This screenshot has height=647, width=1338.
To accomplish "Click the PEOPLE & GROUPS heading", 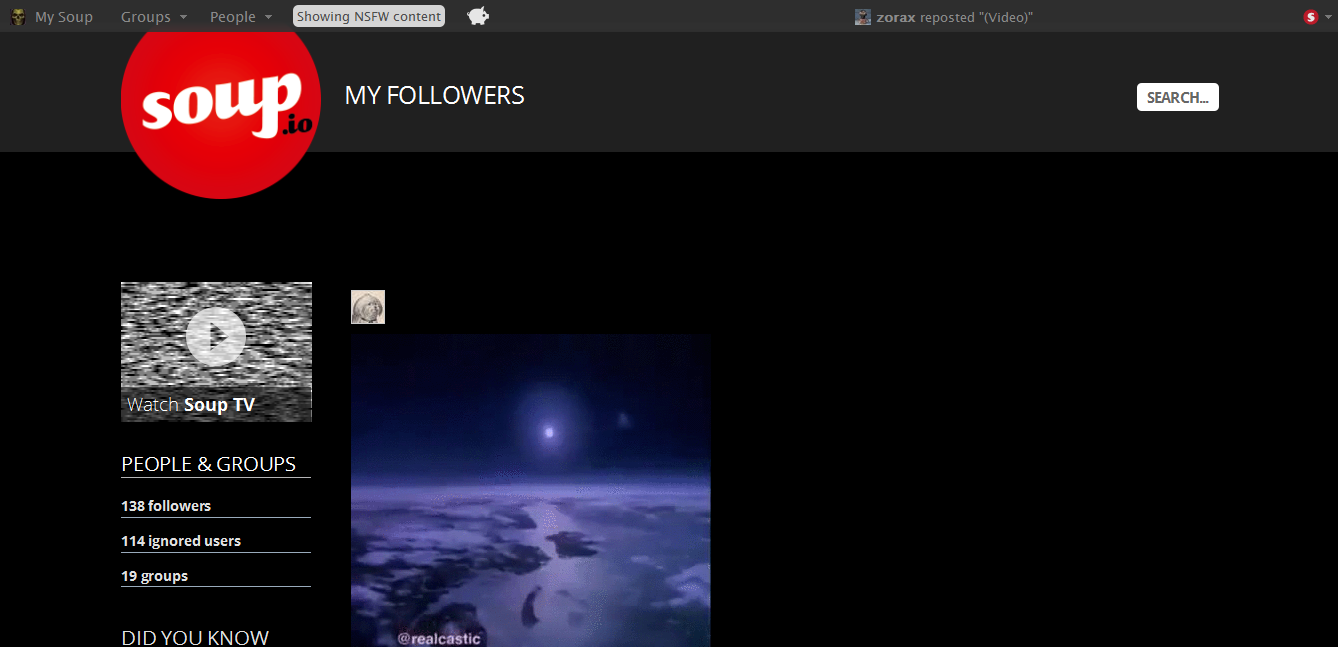I will click(x=209, y=464).
